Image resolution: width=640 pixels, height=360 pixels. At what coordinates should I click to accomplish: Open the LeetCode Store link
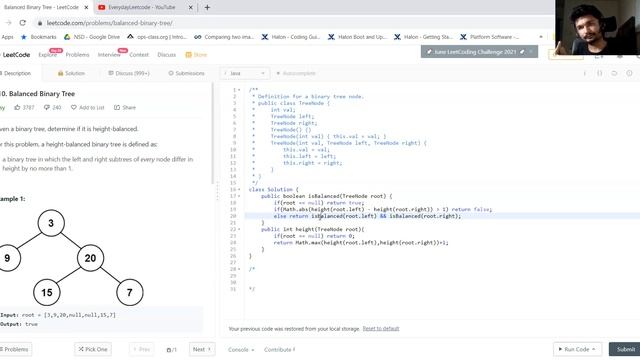(196, 55)
